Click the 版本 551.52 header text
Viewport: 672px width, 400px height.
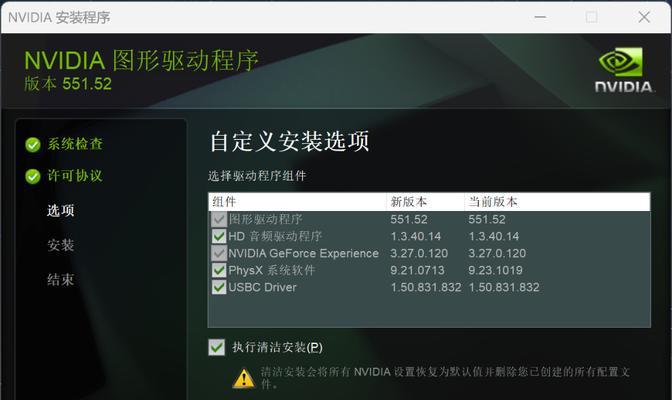68,84
